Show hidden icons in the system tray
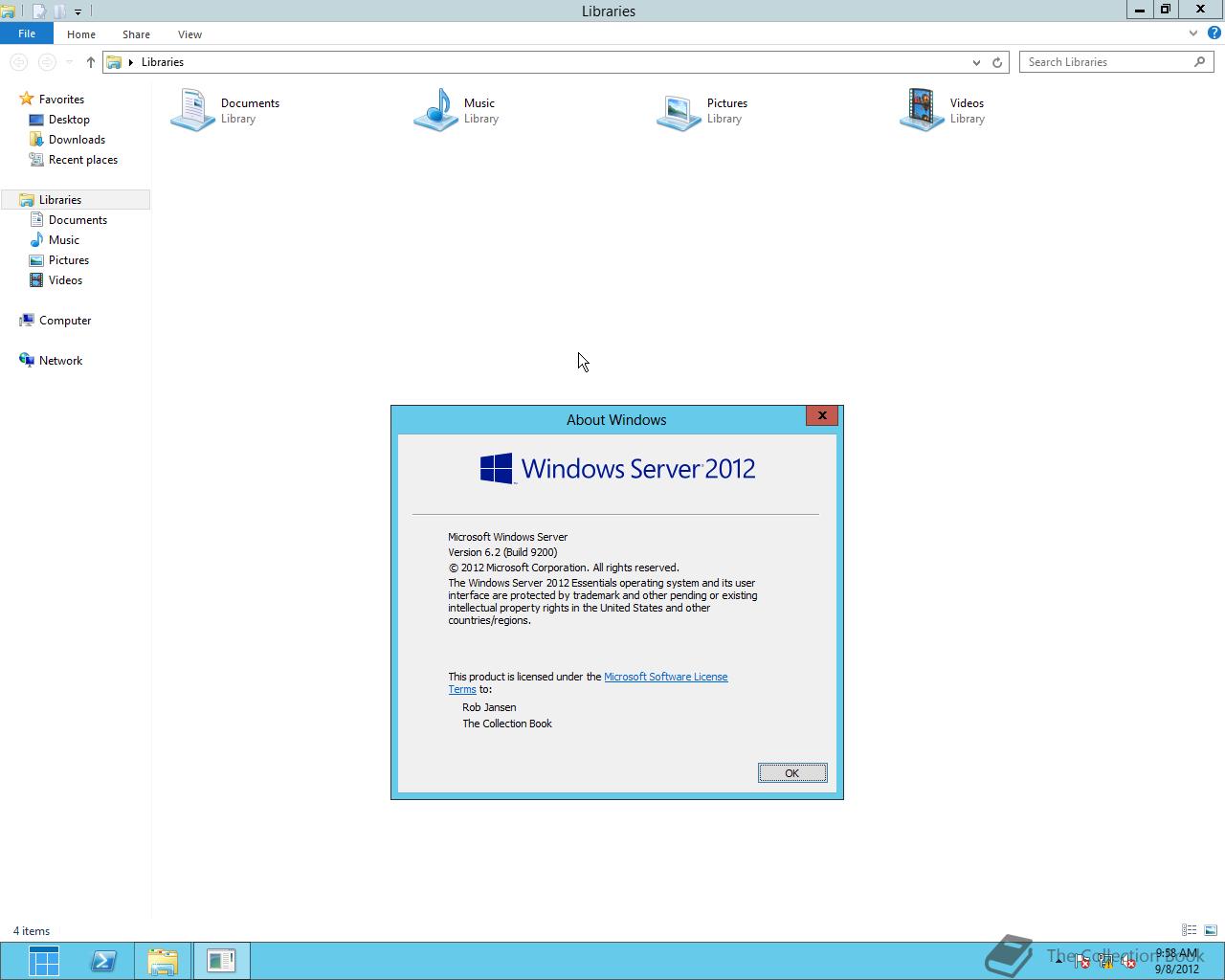 [1058, 961]
